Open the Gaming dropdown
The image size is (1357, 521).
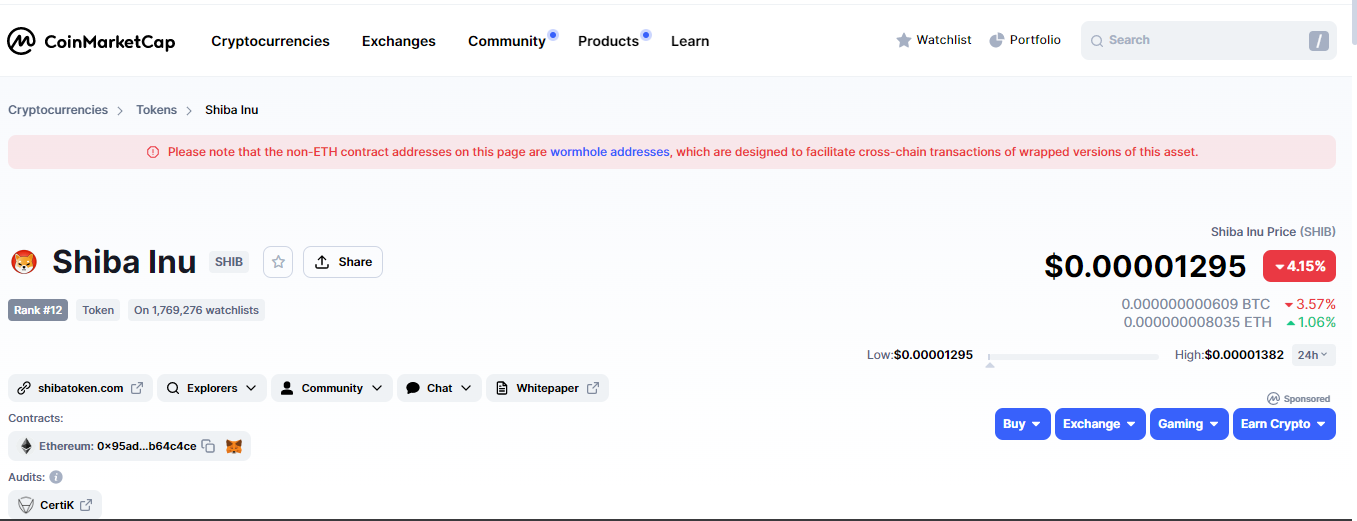click(x=1189, y=424)
